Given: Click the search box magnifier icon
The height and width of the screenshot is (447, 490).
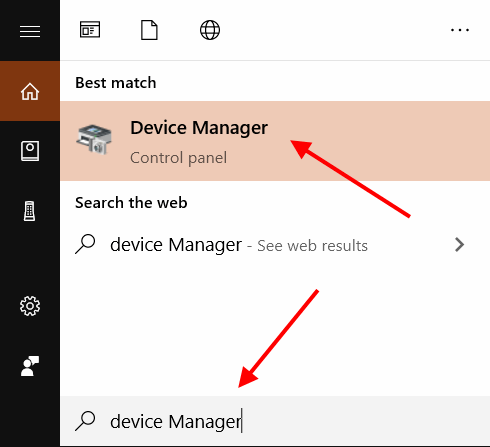Looking at the screenshot, I should [x=85, y=421].
